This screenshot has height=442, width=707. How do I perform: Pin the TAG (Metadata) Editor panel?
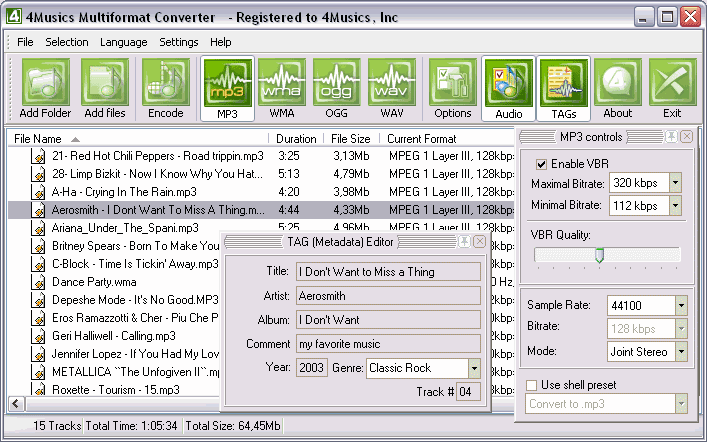(464, 241)
